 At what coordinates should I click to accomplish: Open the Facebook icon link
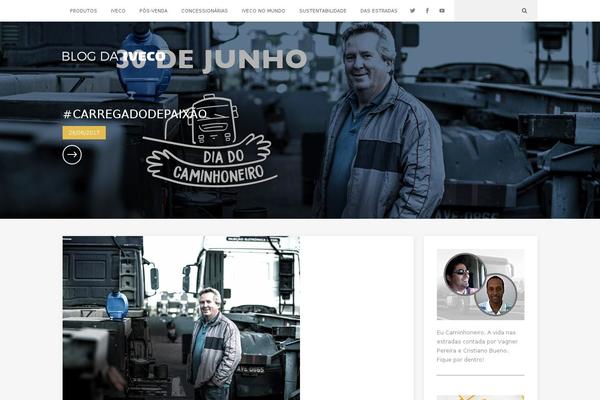(427, 11)
